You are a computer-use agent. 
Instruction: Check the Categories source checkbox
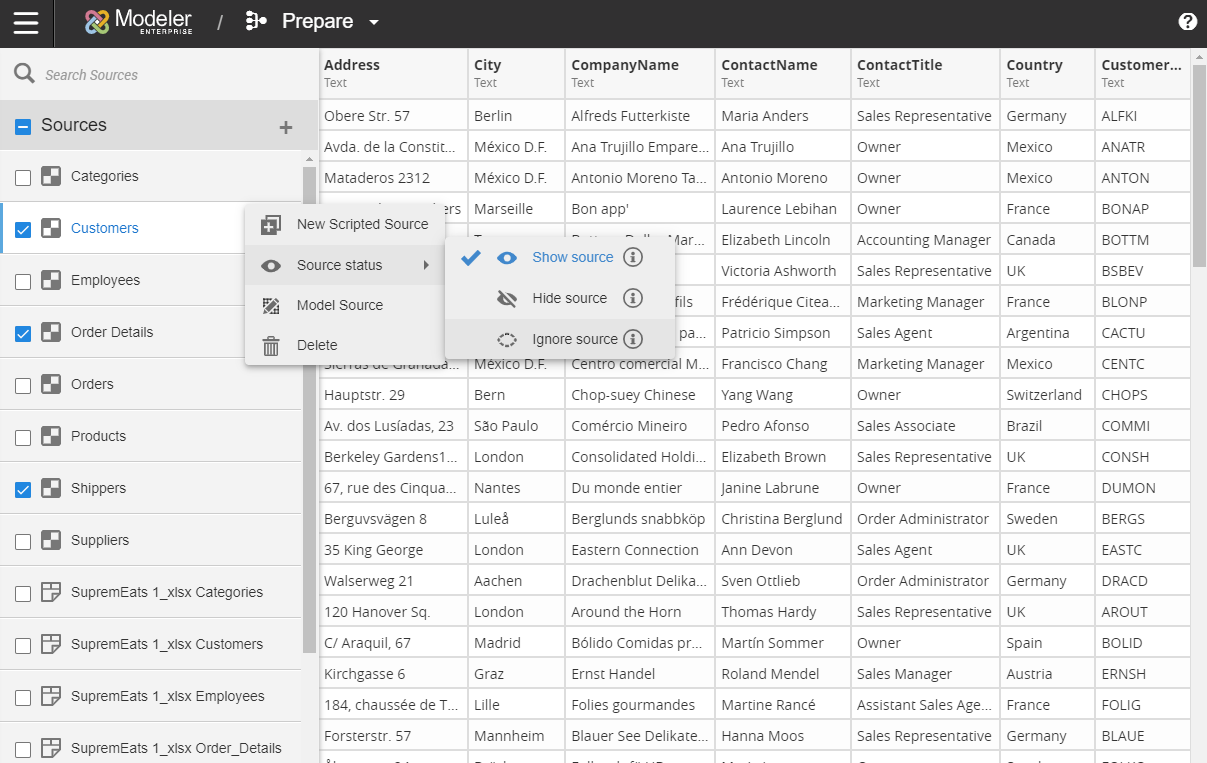click(23, 177)
